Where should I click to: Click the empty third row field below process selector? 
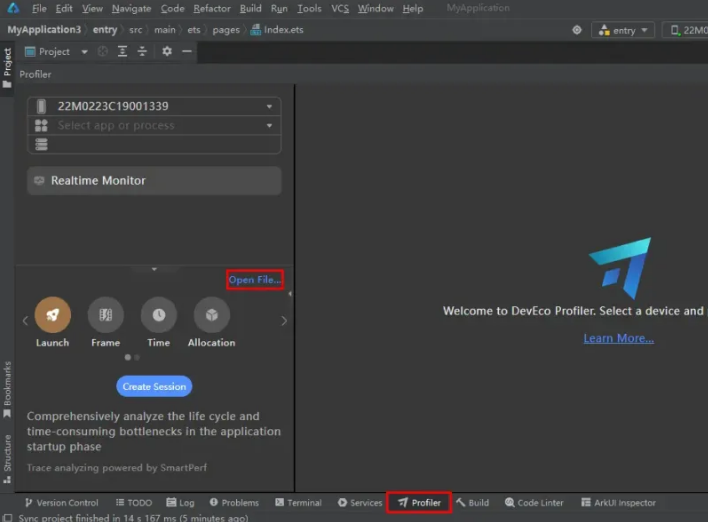[x=154, y=144]
